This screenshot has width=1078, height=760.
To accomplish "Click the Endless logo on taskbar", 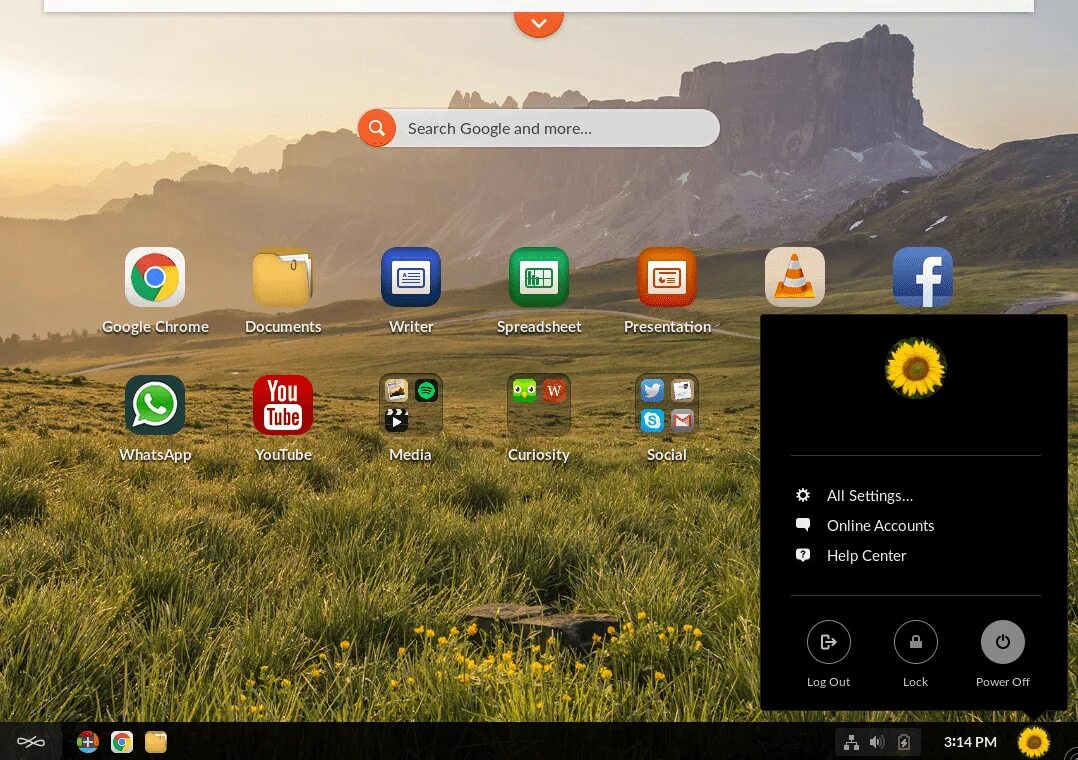I will [31, 742].
